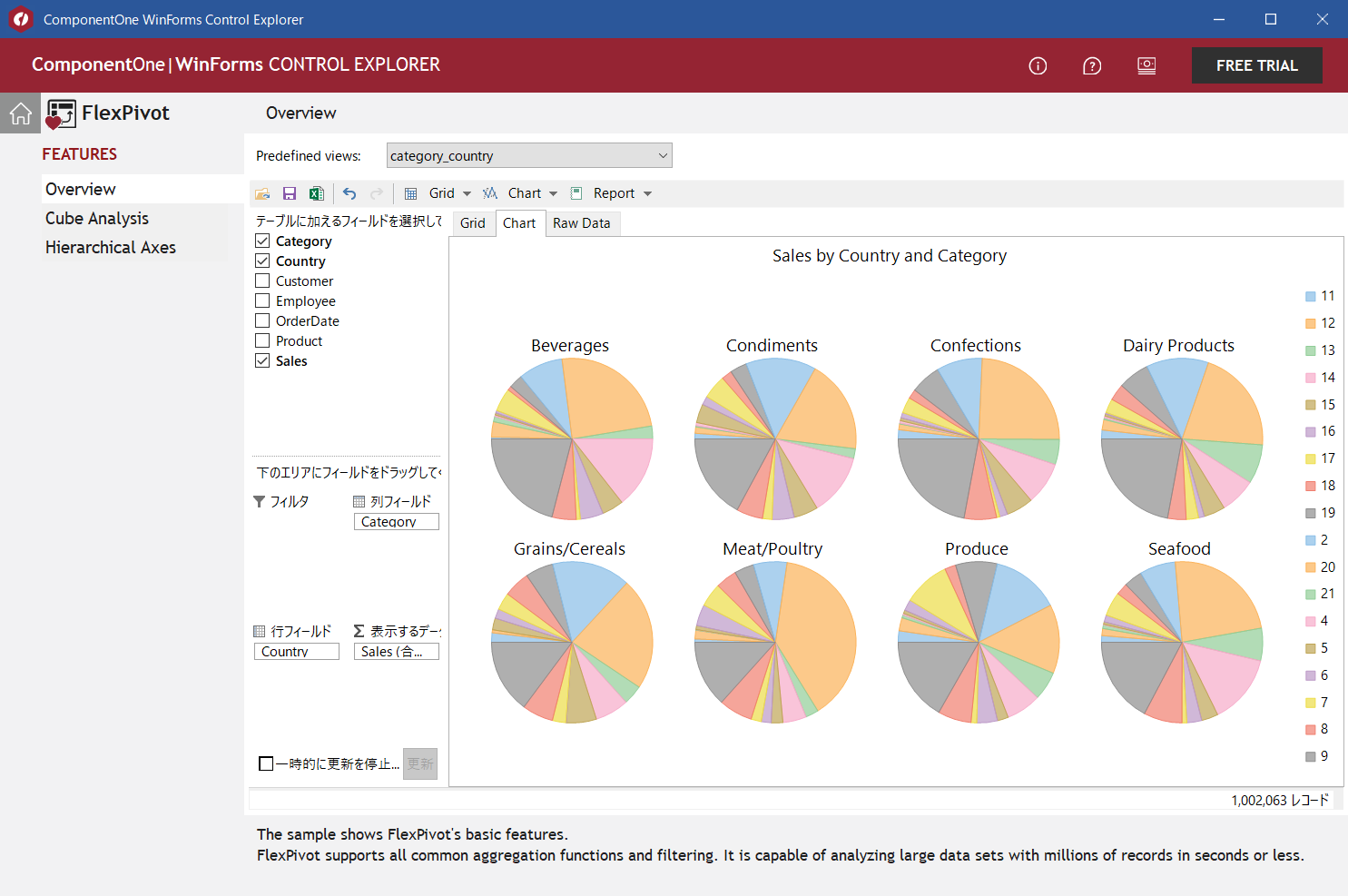Open the help question mark icon
Viewport: 1348px width, 896px height.
pyautogui.click(x=1092, y=65)
